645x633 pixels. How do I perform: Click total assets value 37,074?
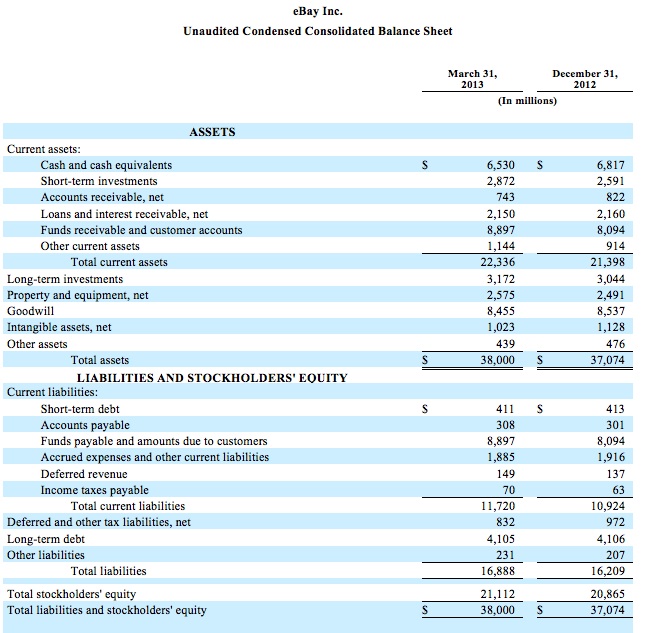click(608, 360)
